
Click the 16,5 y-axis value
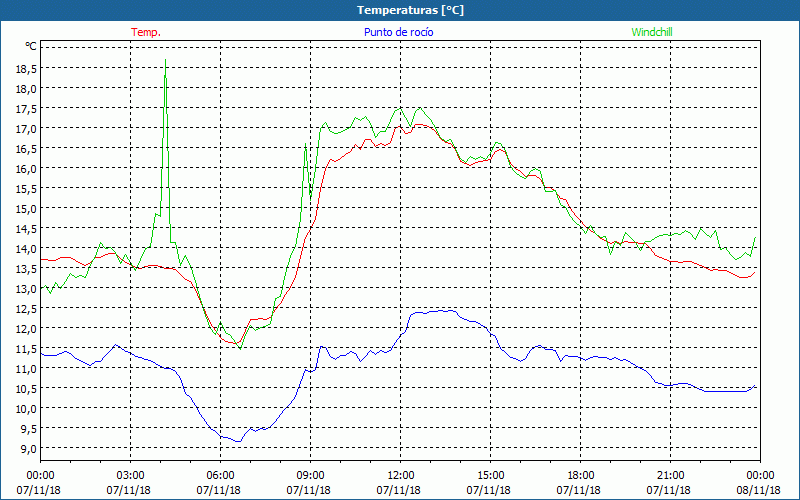[x=26, y=148]
